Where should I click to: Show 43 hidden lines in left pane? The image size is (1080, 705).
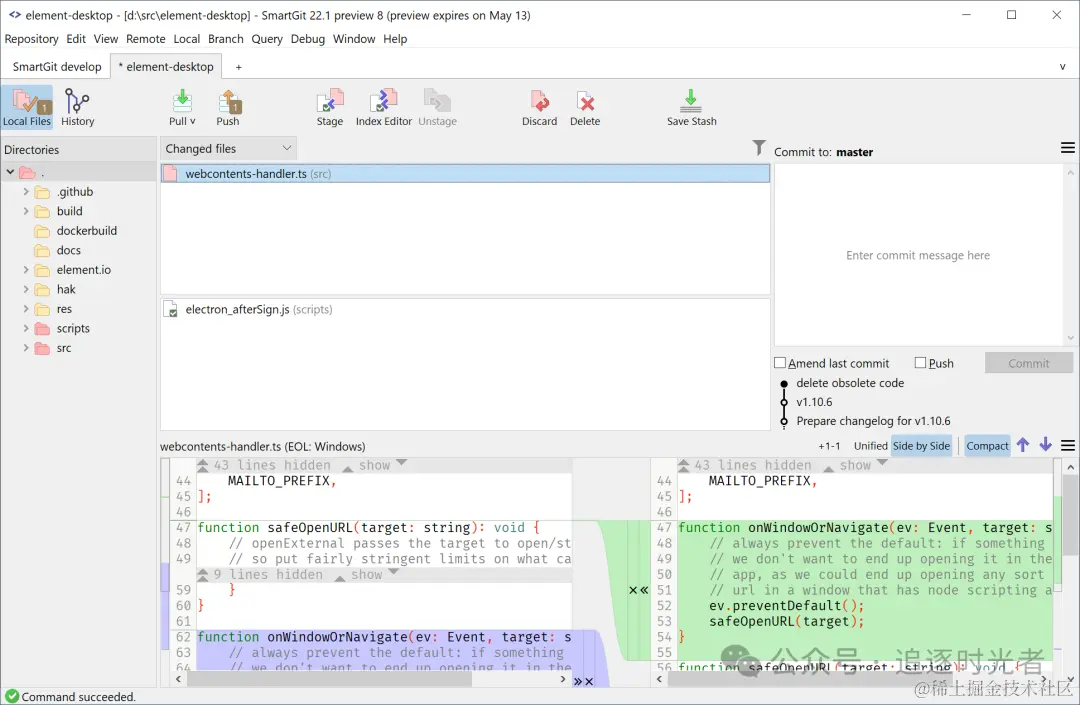pos(374,465)
